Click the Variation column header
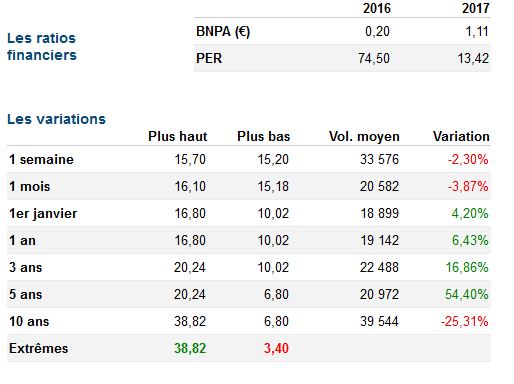The image size is (514, 384). tap(461, 136)
